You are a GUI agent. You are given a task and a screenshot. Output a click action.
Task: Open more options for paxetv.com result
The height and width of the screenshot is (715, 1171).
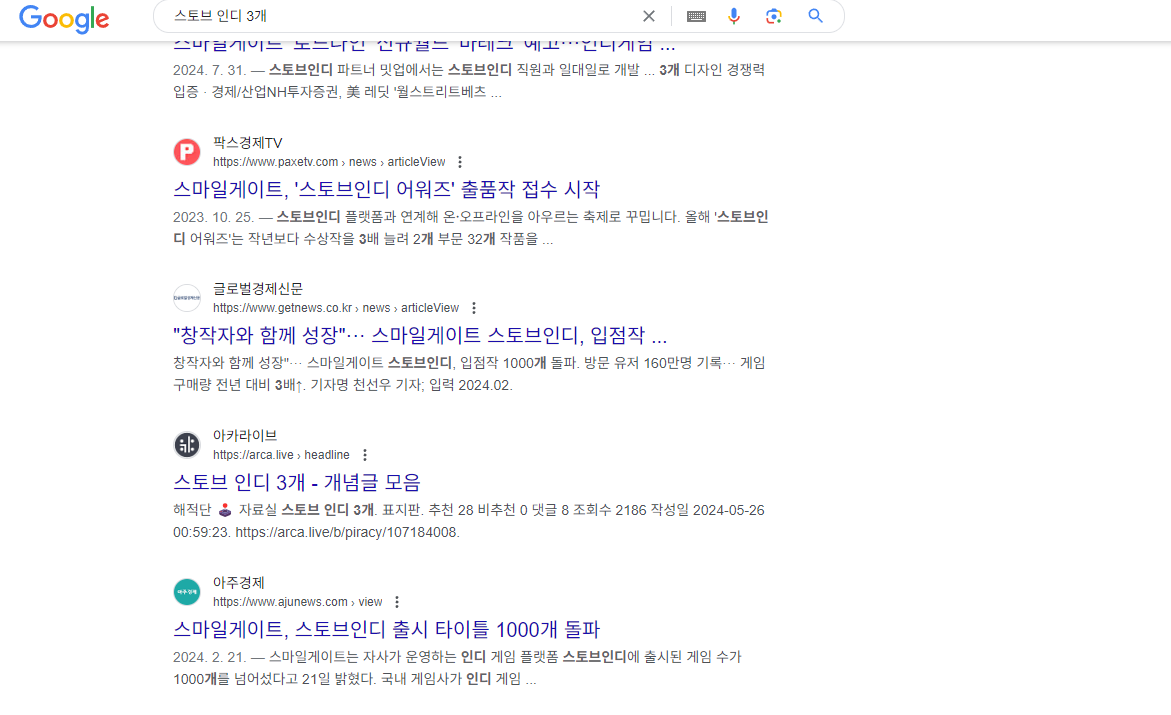click(x=460, y=162)
